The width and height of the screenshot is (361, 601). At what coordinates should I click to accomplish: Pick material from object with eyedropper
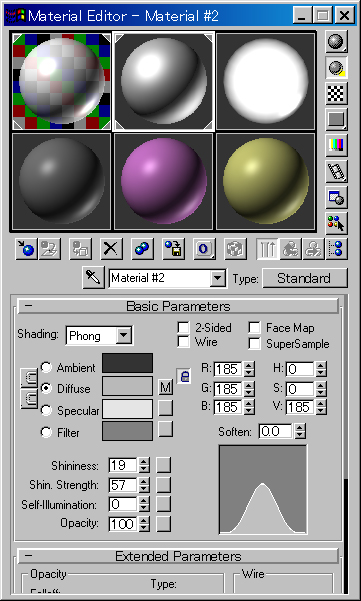93,278
